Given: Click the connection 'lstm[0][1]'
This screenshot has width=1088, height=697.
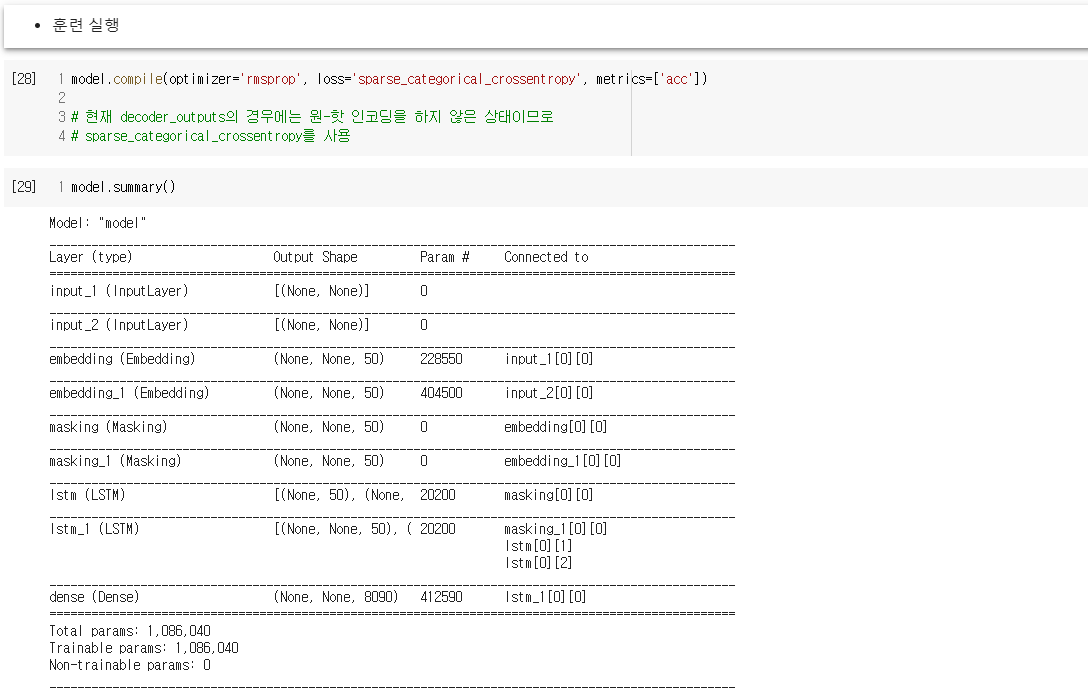Looking at the screenshot, I should coord(538,546).
